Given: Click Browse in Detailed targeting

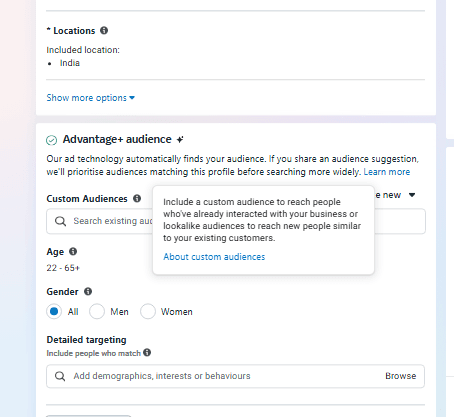Looking at the screenshot, I should click(401, 376).
